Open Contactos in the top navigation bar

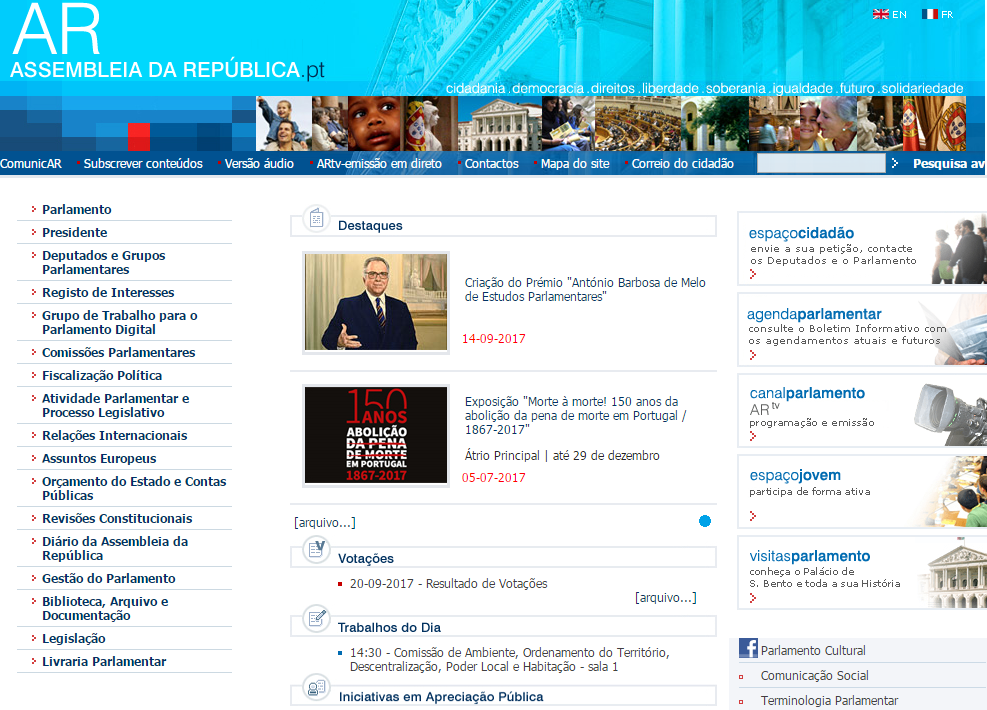(491, 164)
